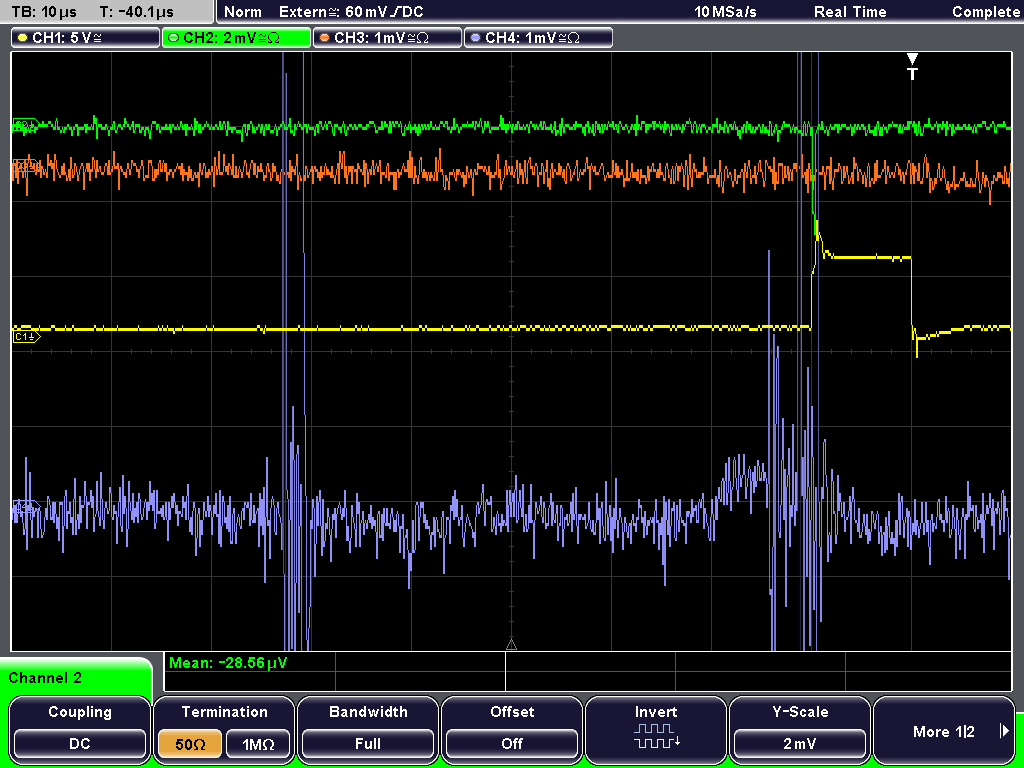Click the purple dot in CH4 tab
Image resolution: width=1024 pixels, height=768 pixels.
click(x=475, y=38)
